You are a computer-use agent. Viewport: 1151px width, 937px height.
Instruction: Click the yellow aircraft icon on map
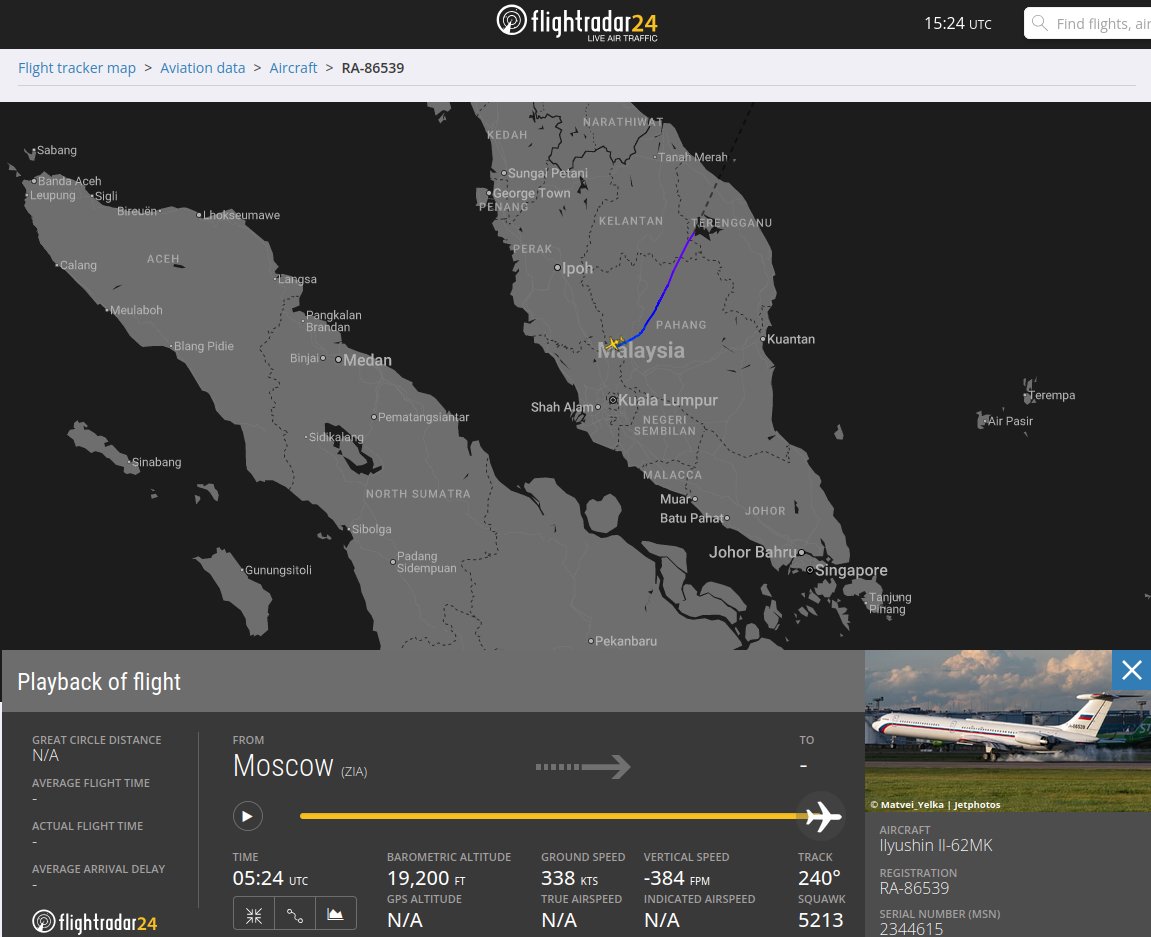coord(613,343)
